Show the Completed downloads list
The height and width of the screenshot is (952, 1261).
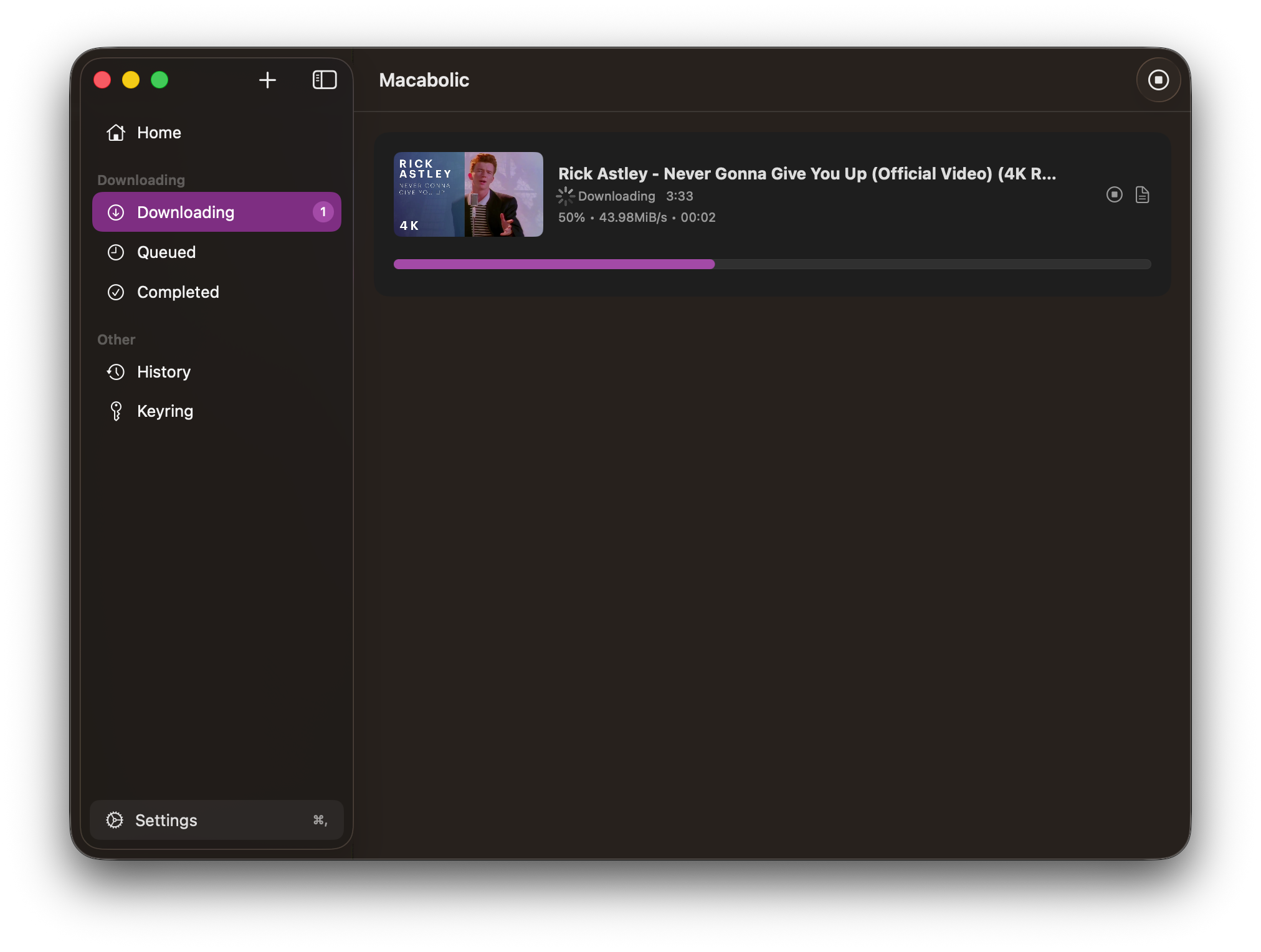[x=178, y=292]
